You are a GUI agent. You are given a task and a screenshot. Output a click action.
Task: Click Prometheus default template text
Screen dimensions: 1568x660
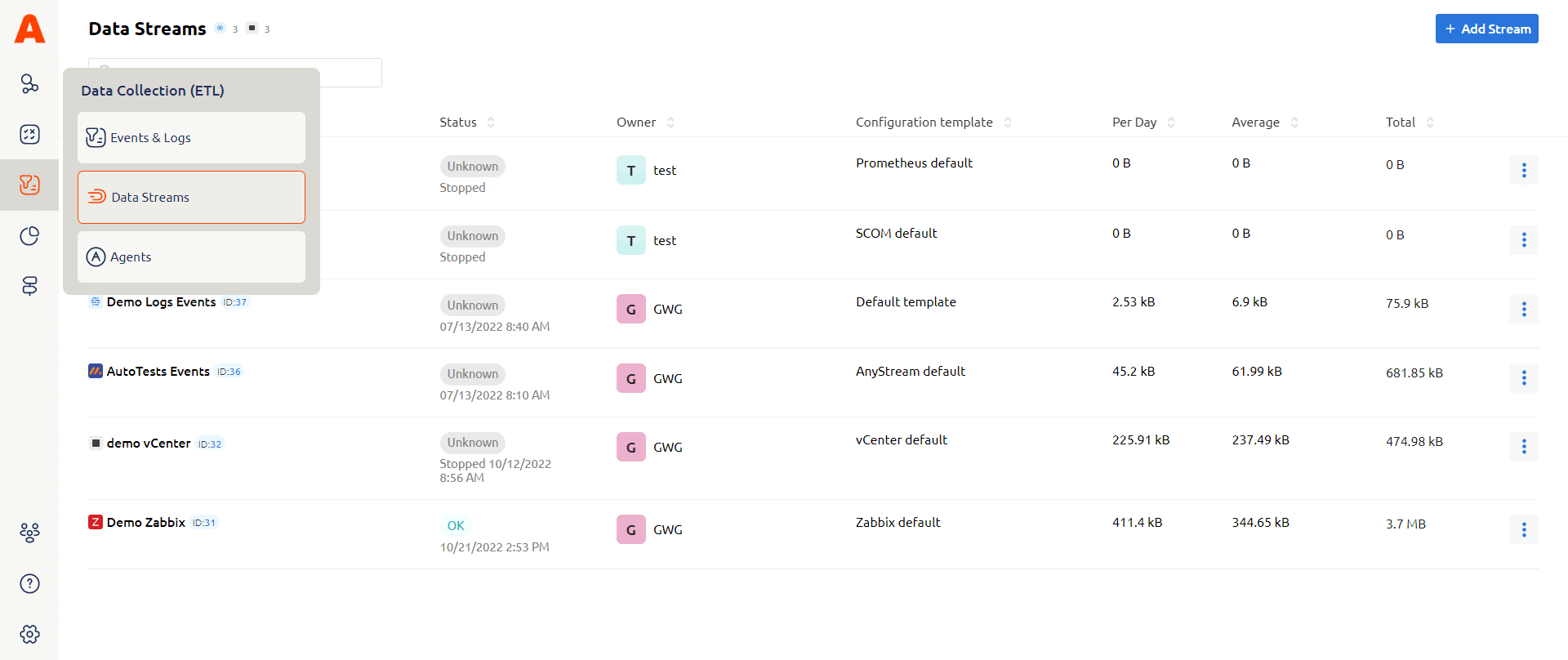tap(914, 163)
